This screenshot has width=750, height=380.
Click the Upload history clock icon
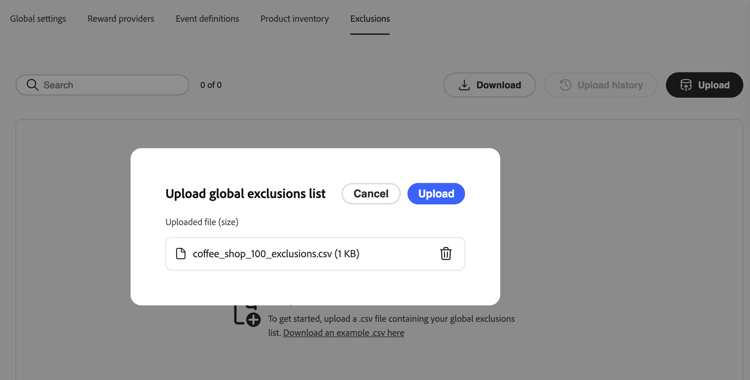pyautogui.click(x=565, y=85)
